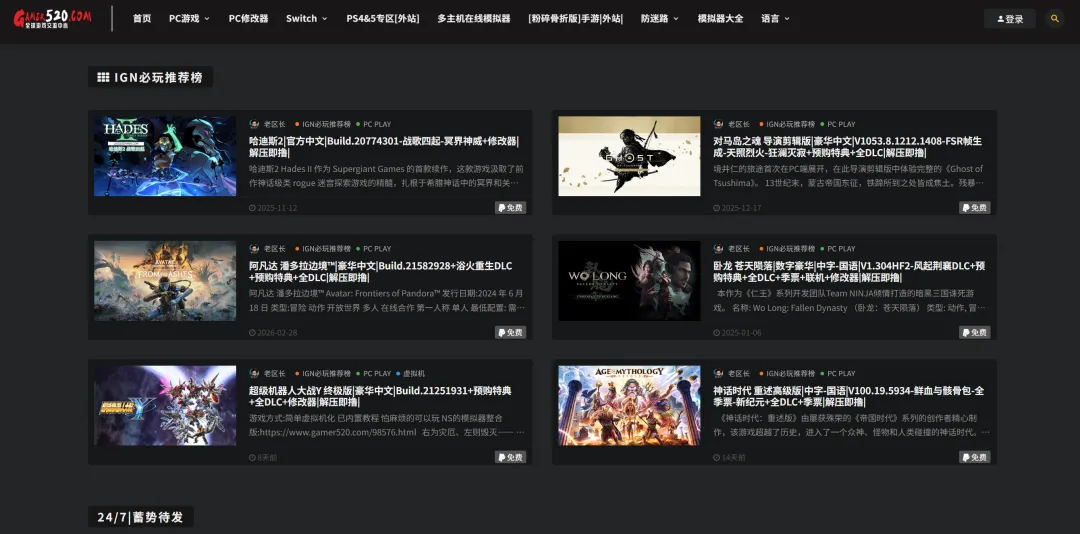This screenshot has height=534, width=1080.
Task: Open PS4&5专区[外站] menu item
Action: pyautogui.click(x=382, y=19)
